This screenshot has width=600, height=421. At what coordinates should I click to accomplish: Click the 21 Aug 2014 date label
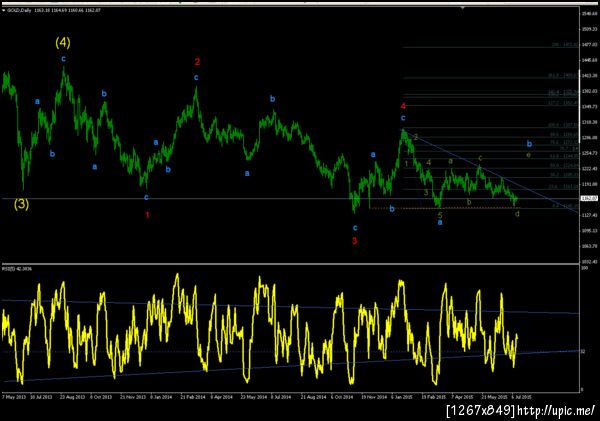[313, 397]
